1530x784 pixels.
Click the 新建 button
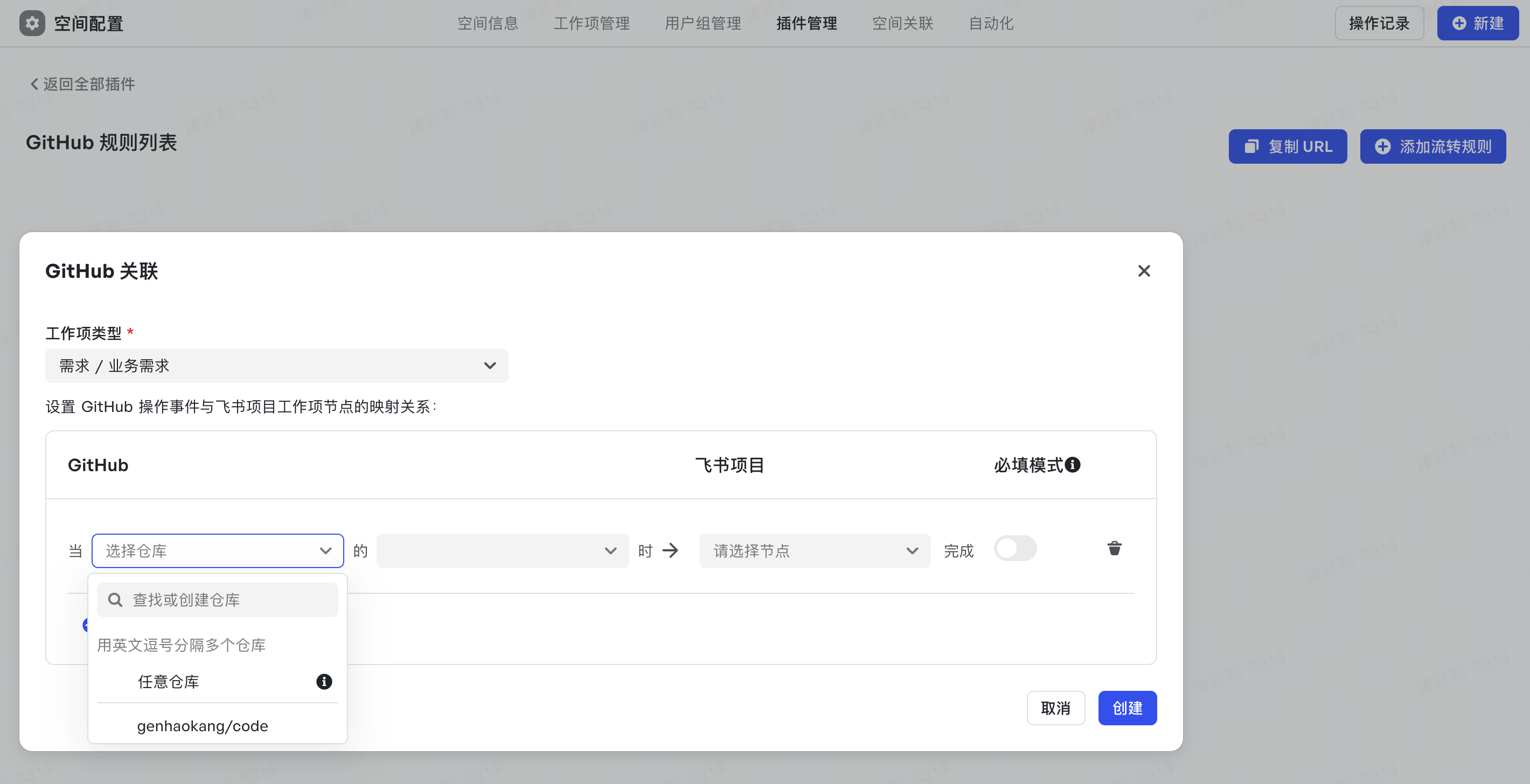click(1478, 23)
